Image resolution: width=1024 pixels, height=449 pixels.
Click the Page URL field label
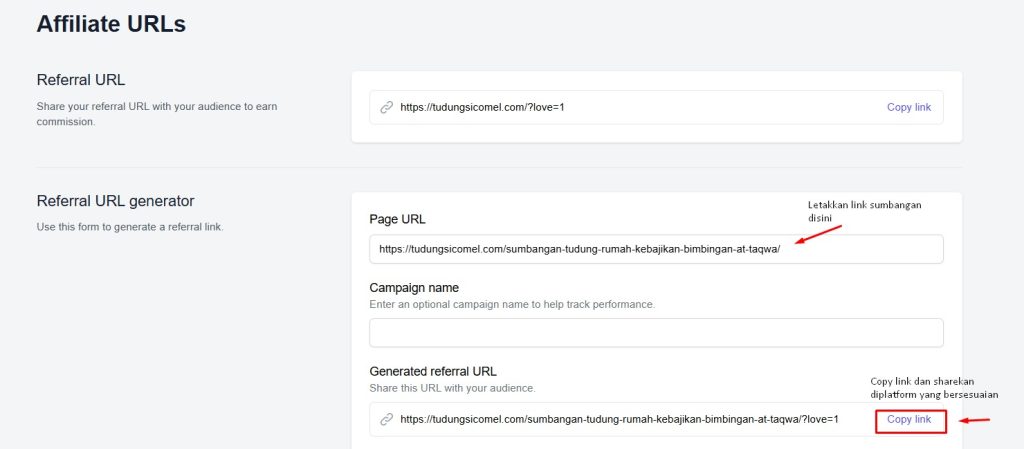pyautogui.click(x=398, y=219)
